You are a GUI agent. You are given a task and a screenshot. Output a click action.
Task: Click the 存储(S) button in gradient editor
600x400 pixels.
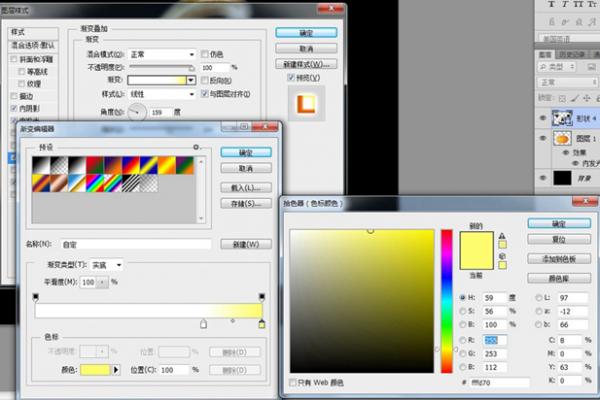(251, 205)
